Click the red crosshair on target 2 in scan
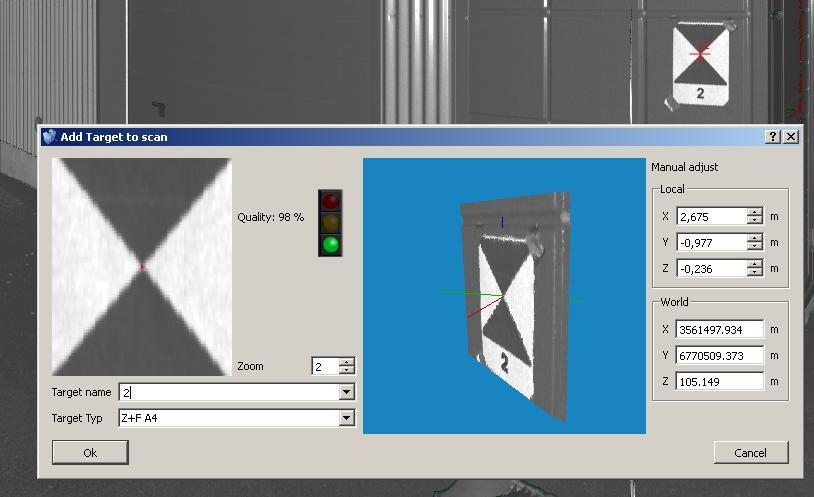Screen dimensions: 814x497 coord(700,53)
